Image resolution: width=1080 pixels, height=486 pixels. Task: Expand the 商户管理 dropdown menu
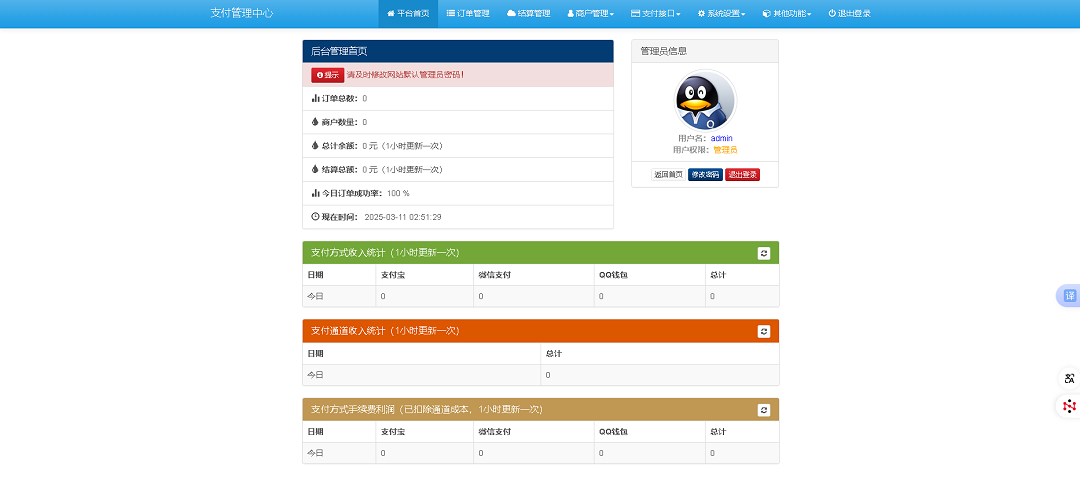tap(590, 14)
